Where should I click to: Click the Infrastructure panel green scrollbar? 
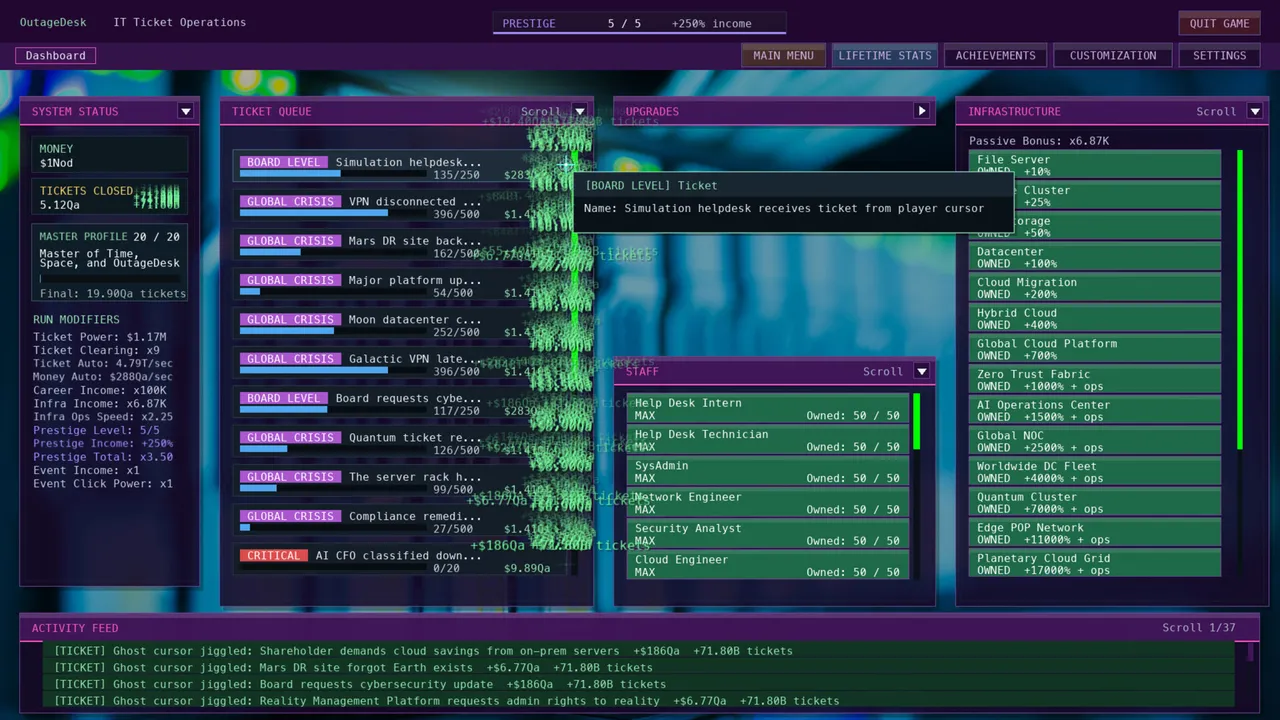click(1240, 300)
